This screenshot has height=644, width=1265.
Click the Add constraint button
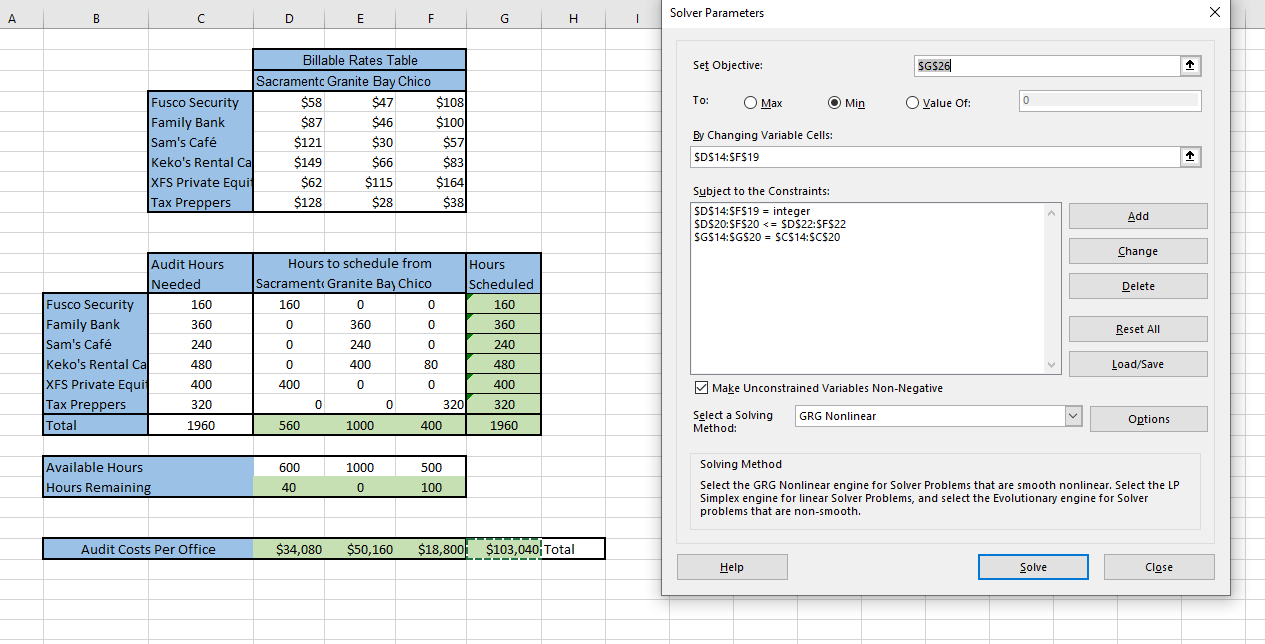tap(1138, 216)
